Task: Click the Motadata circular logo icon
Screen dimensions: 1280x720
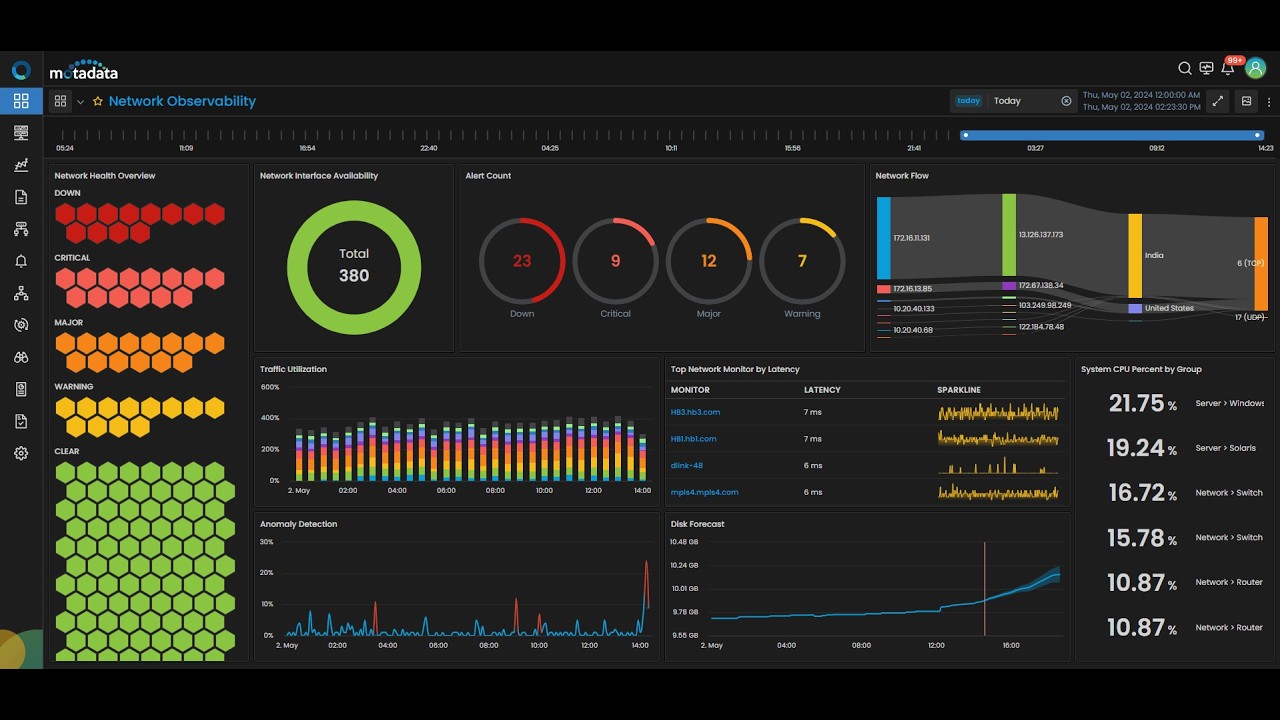Action: pos(21,71)
